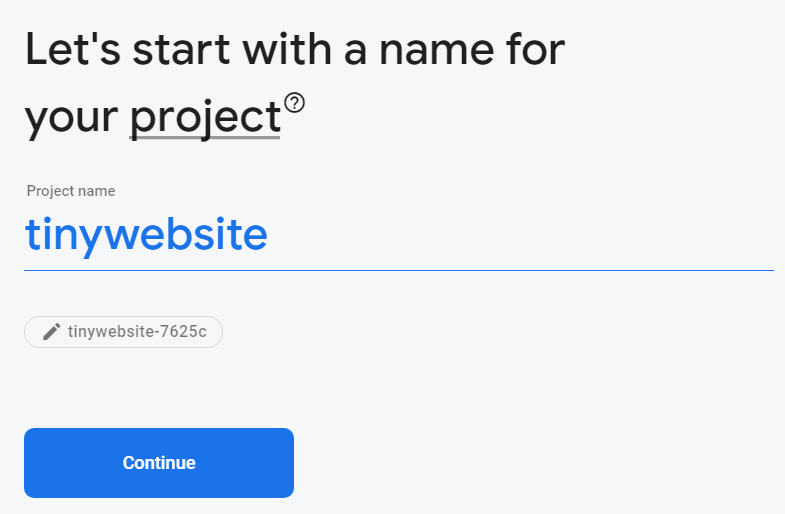Viewport: 785px width, 514px height.
Task: Select the Project name label
Action: [x=71, y=191]
